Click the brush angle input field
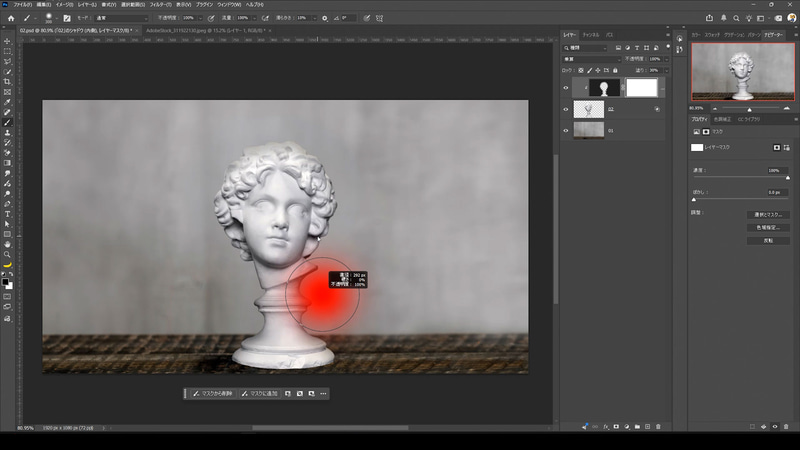The width and height of the screenshot is (800, 450). click(x=348, y=18)
